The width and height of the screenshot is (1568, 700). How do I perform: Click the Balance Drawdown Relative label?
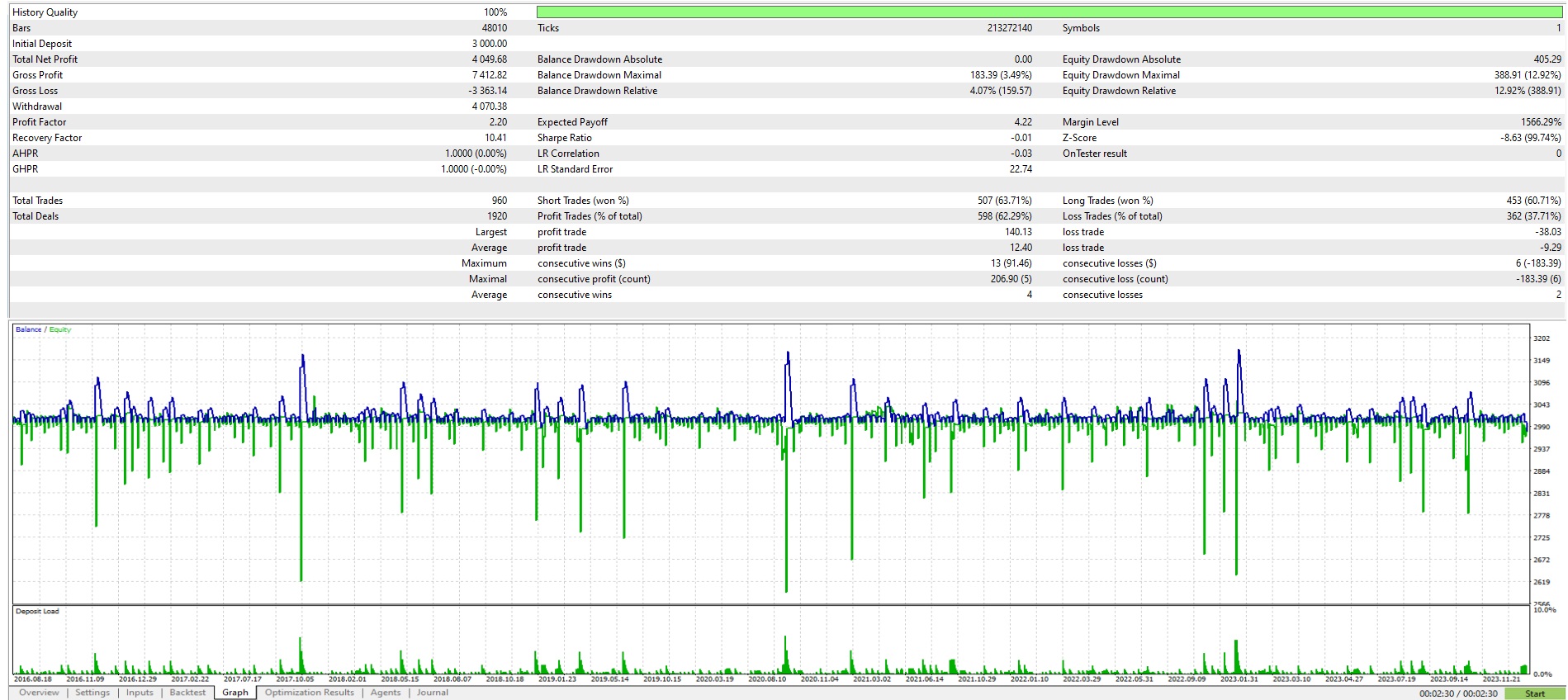point(597,91)
